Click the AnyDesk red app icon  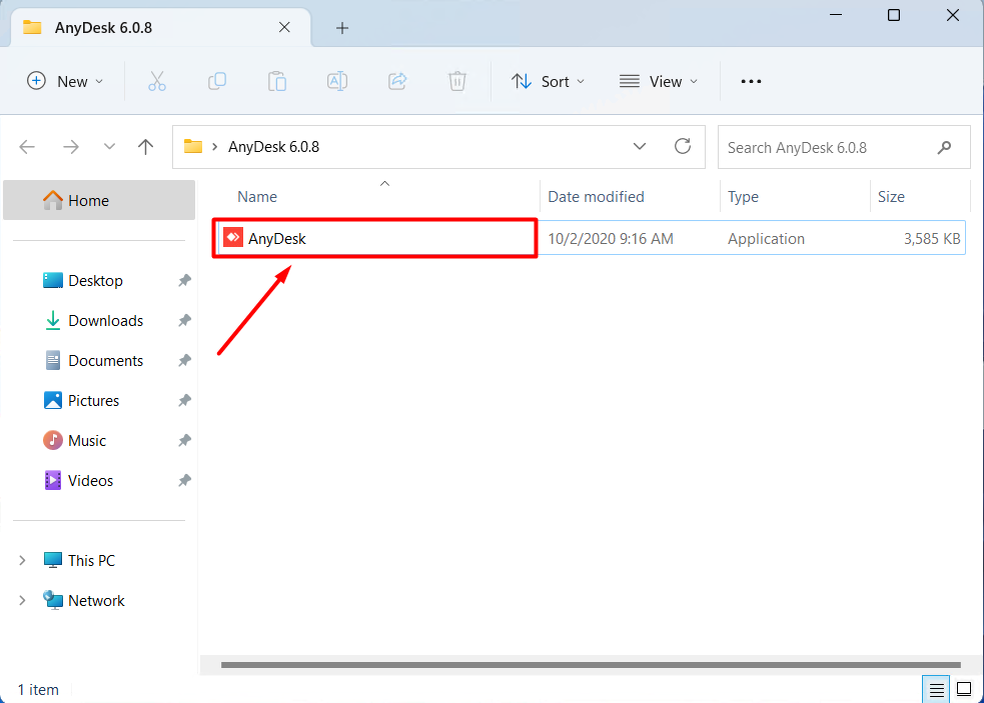tap(233, 238)
